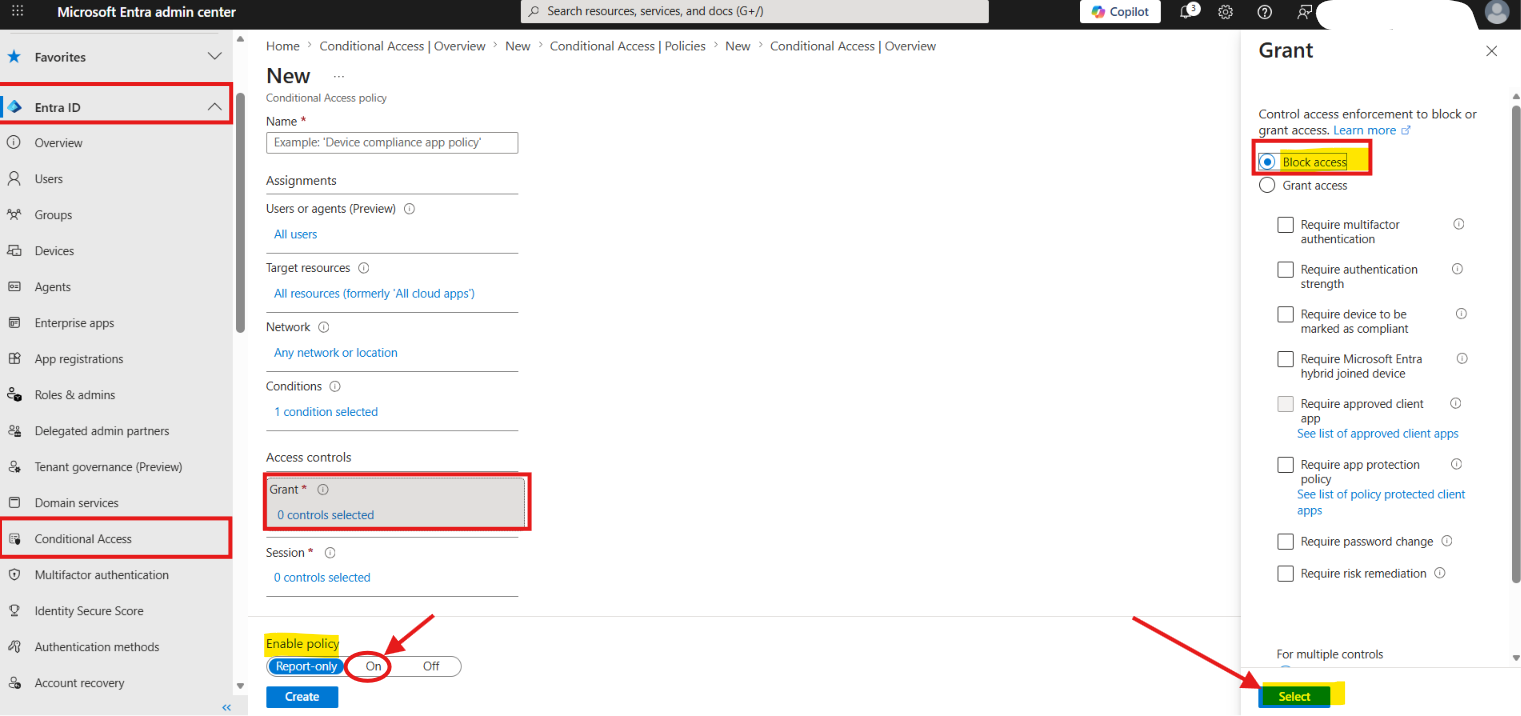
Task: Open the Learn more link
Action: coord(1371,130)
